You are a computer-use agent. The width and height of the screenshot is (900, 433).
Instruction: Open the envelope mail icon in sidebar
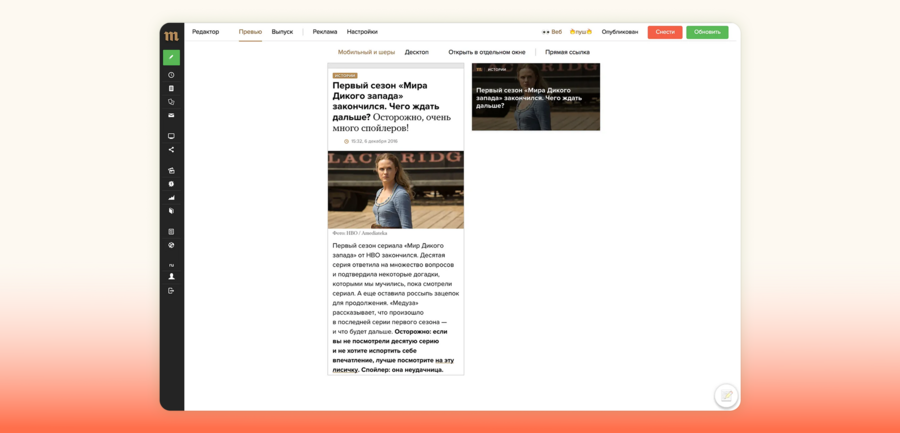171,115
